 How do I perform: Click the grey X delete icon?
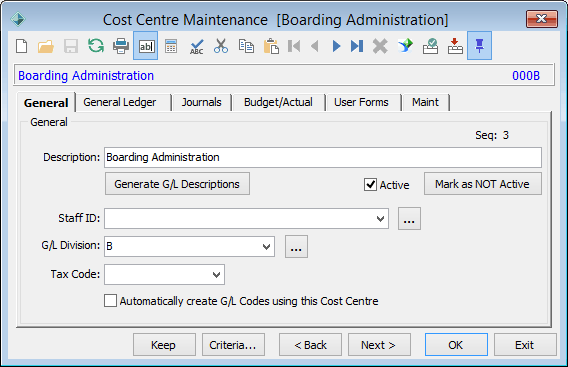pyautogui.click(x=380, y=46)
